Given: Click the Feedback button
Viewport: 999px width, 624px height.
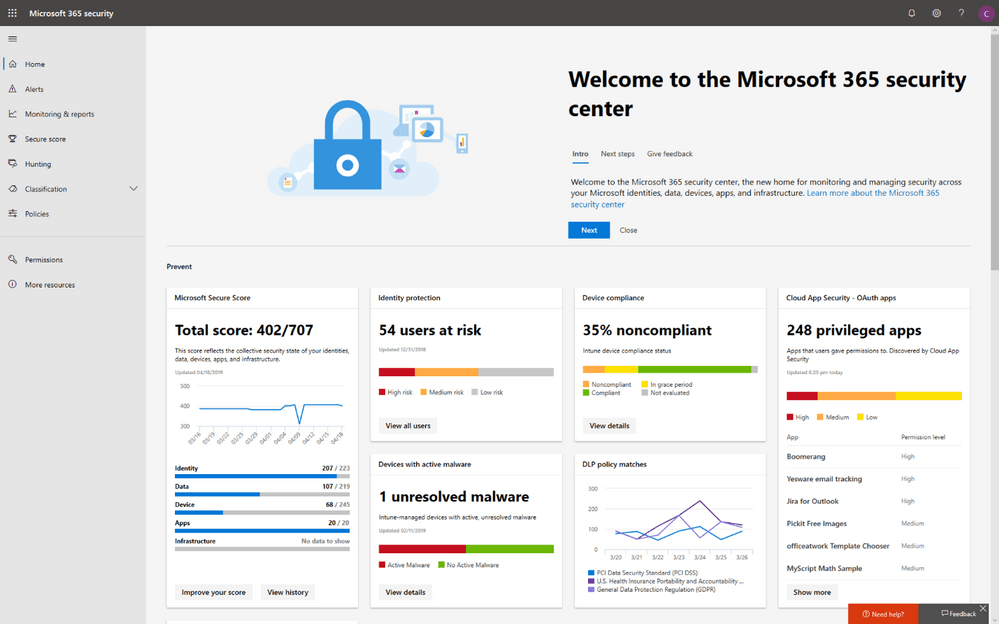Looking at the screenshot, I should click(958, 614).
